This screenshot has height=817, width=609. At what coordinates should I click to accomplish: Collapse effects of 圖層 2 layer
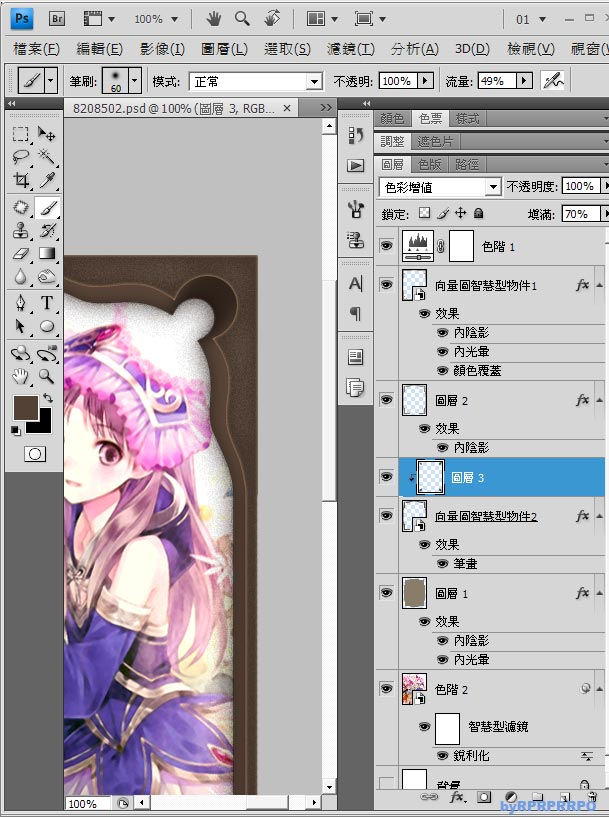pyautogui.click(x=600, y=400)
